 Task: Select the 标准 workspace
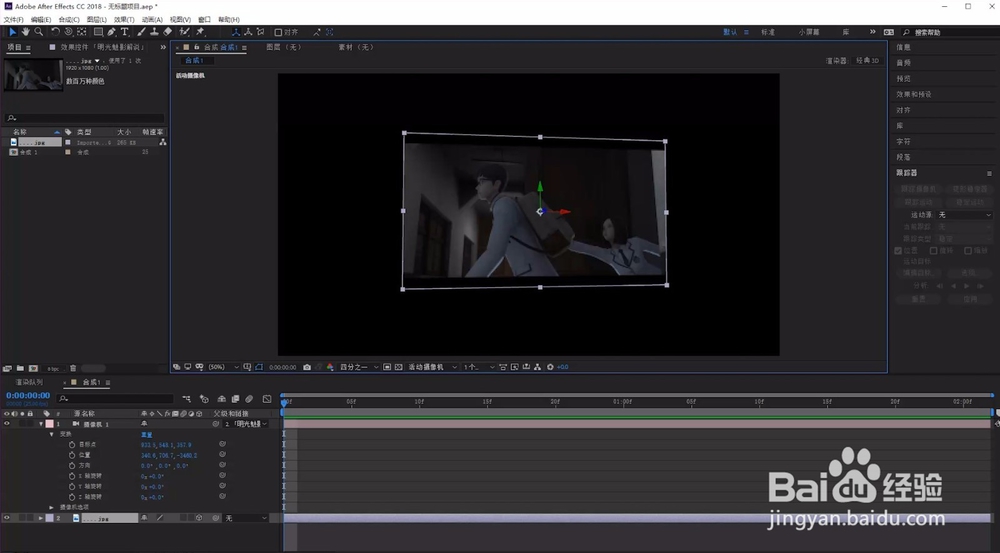(768, 32)
